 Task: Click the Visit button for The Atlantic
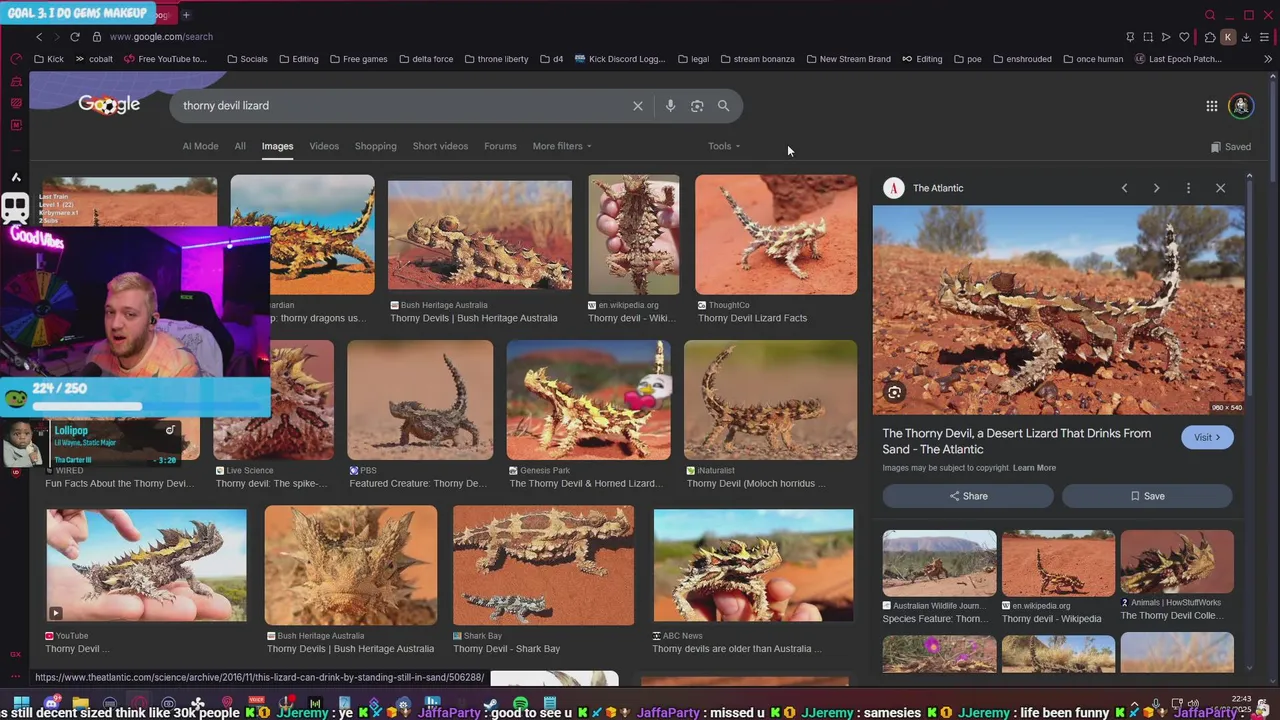tap(1207, 437)
